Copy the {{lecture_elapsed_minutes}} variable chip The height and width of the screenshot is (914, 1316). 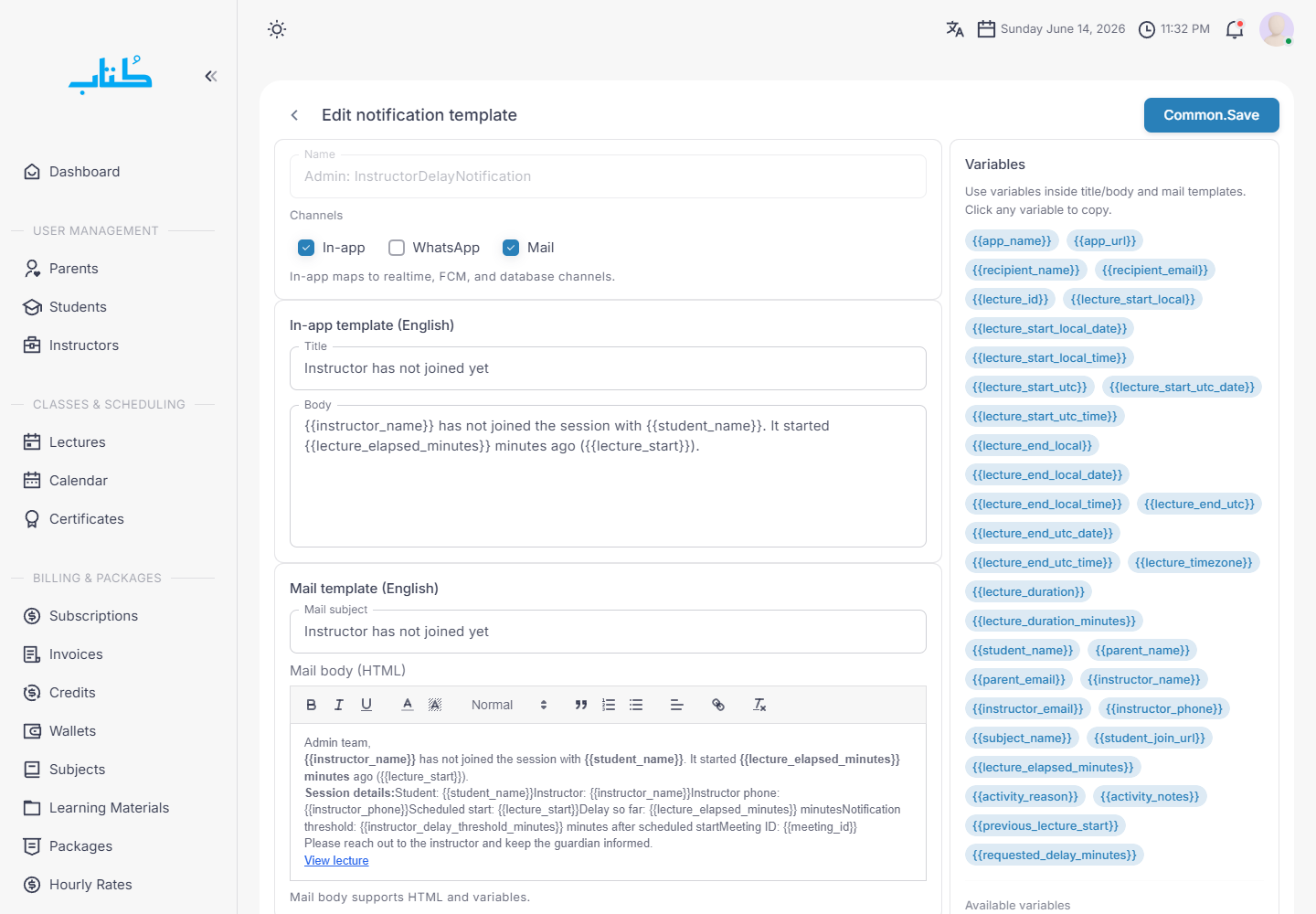pos(1053,768)
